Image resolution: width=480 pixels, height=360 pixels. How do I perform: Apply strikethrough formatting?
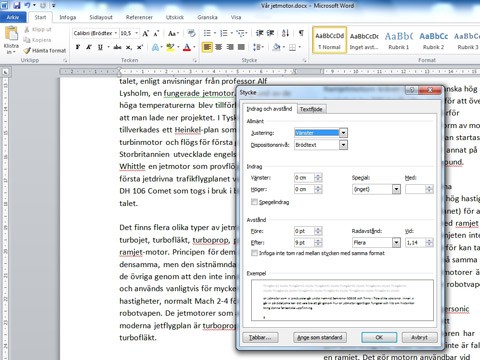click(117, 47)
